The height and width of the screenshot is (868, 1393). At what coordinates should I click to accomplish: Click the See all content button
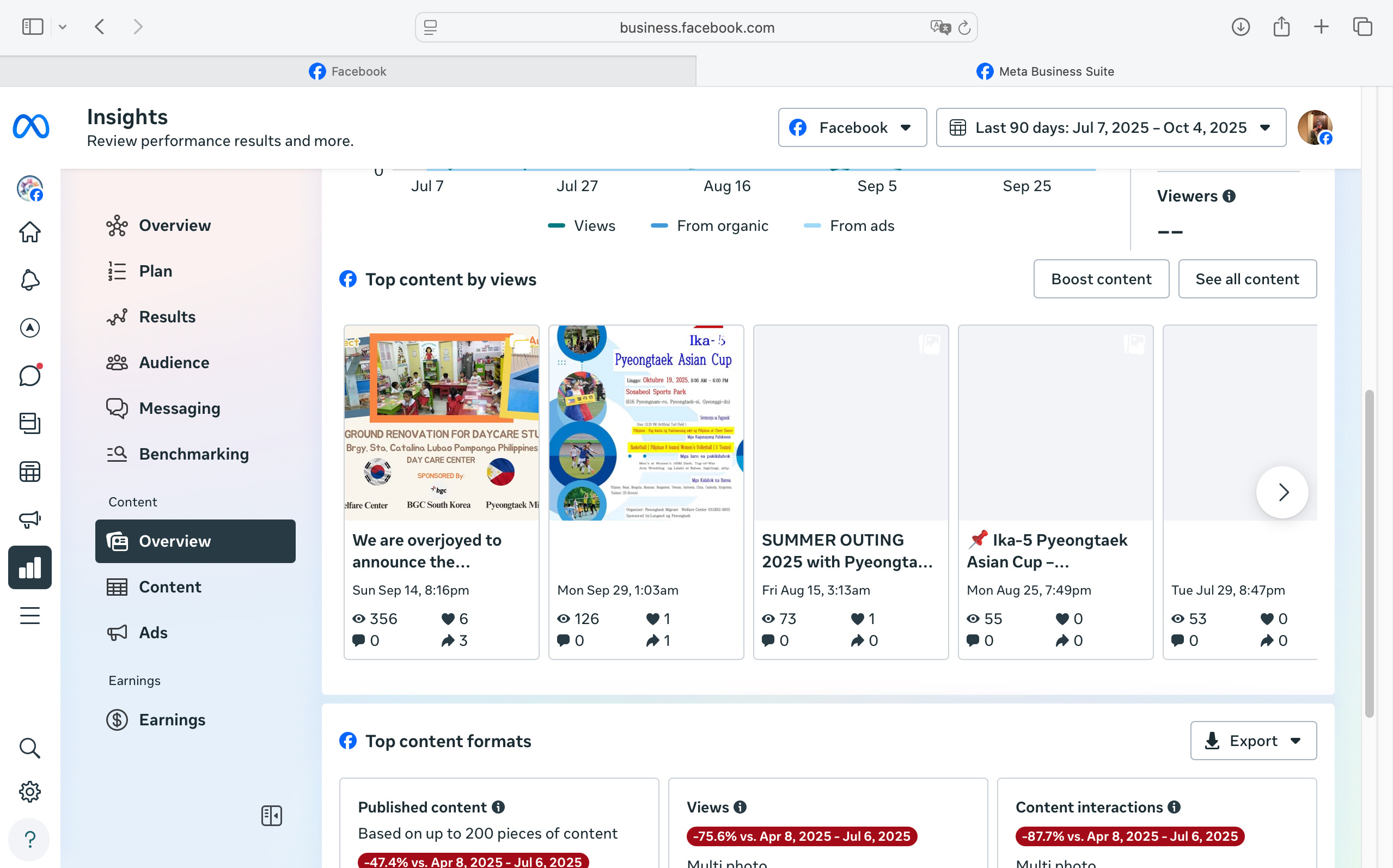tap(1247, 279)
